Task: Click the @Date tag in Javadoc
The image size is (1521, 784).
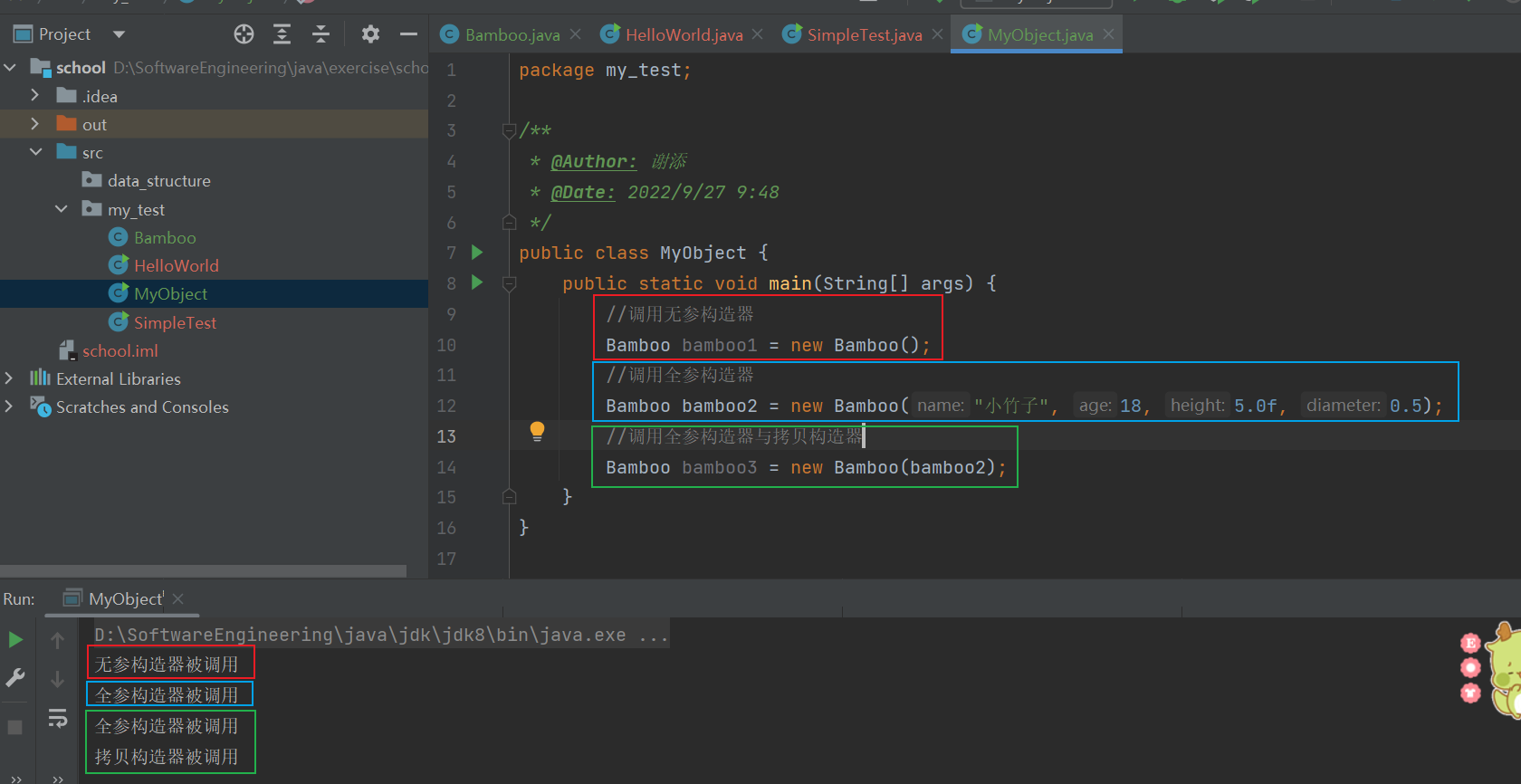Action: click(583, 192)
